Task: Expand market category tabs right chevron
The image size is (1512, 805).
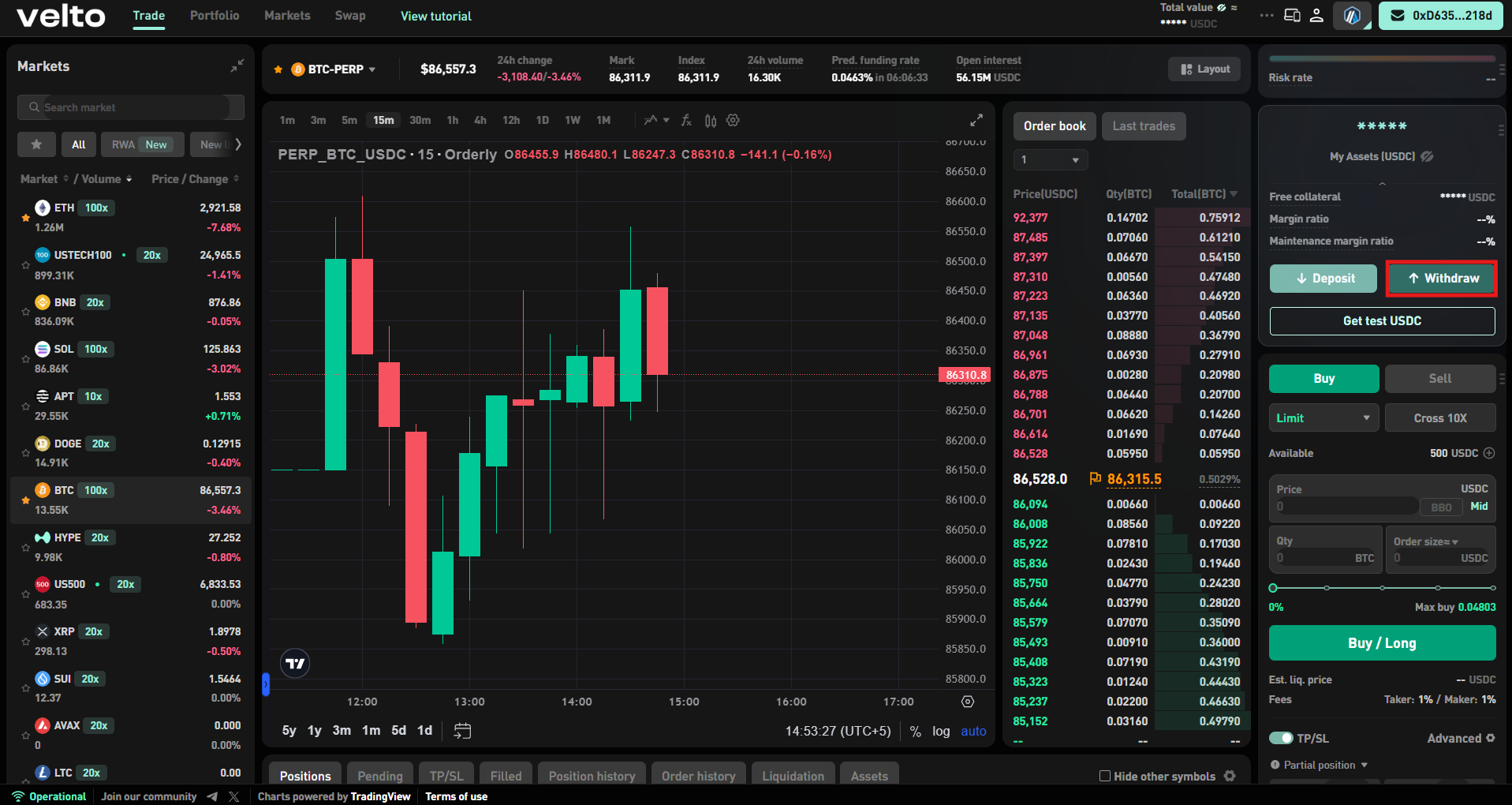Action: click(x=238, y=144)
